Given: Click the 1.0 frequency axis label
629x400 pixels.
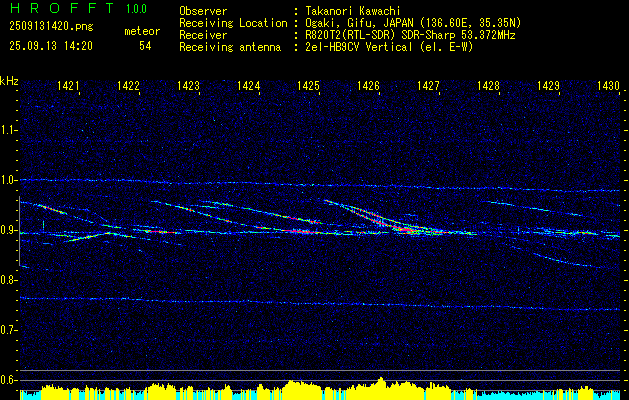Looking at the screenshot, I should click(x=8, y=180).
